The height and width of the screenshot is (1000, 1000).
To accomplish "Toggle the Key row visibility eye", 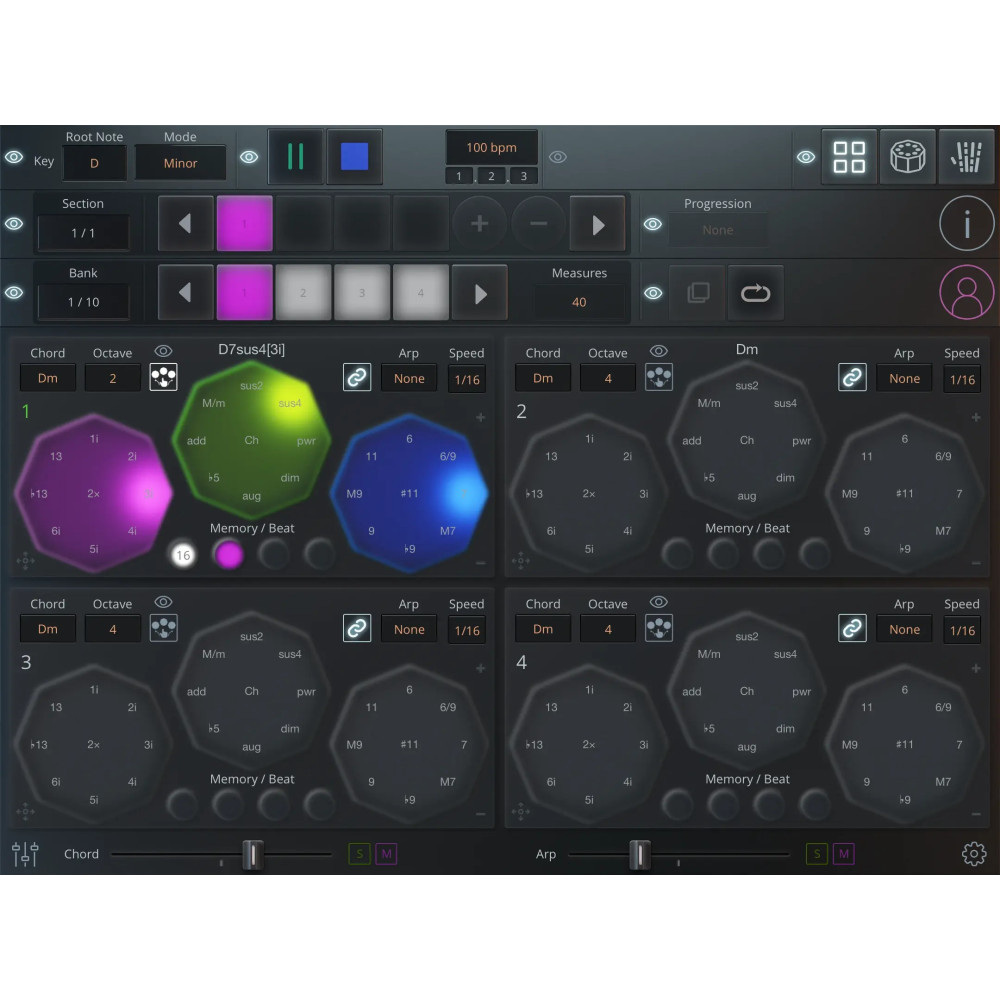I will pyautogui.click(x=14, y=157).
